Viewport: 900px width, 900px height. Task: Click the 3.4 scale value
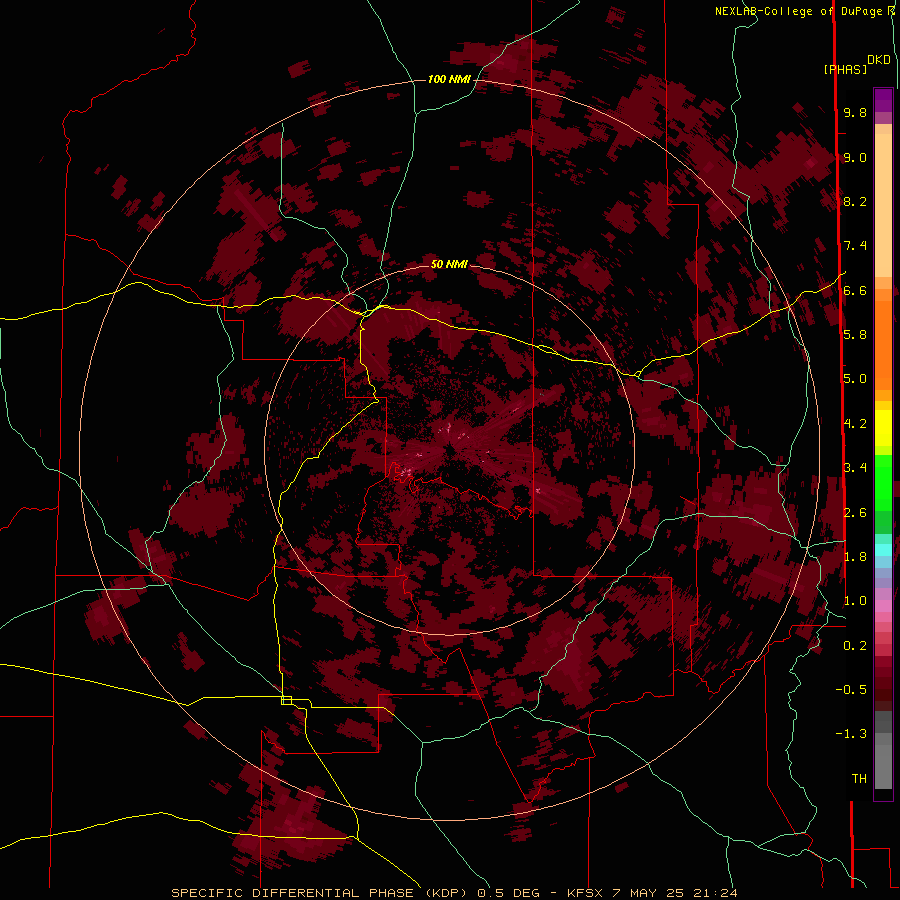[855, 468]
